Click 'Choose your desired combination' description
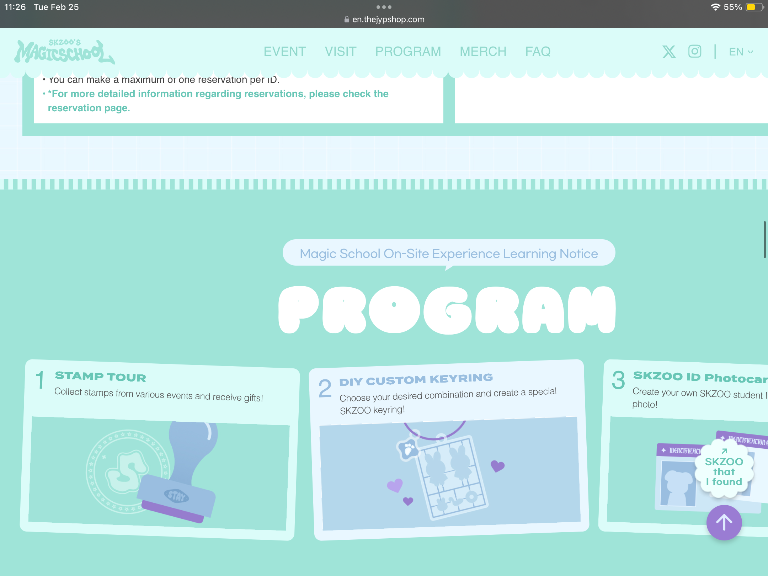Image resolution: width=768 pixels, height=576 pixels. click(x=448, y=401)
